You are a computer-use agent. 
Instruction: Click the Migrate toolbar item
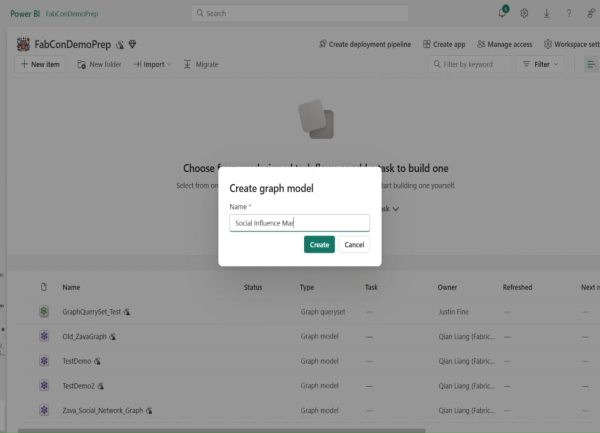pos(201,64)
